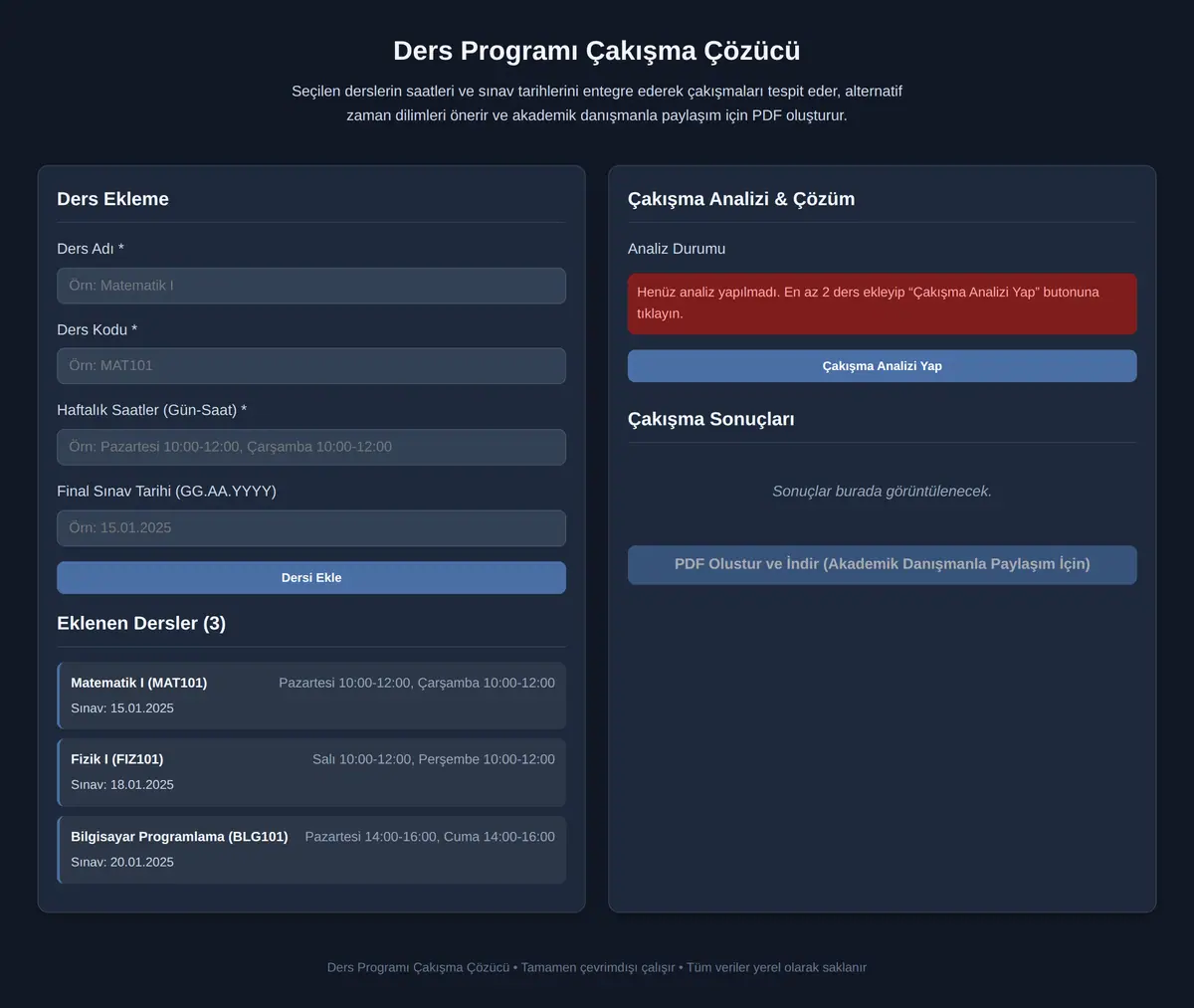
Task: Click the Final Sınav Tarihi field
Action: coord(311,528)
